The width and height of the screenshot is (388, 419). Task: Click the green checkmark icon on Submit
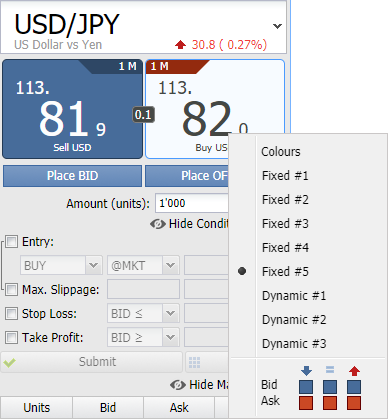[x=10, y=362]
